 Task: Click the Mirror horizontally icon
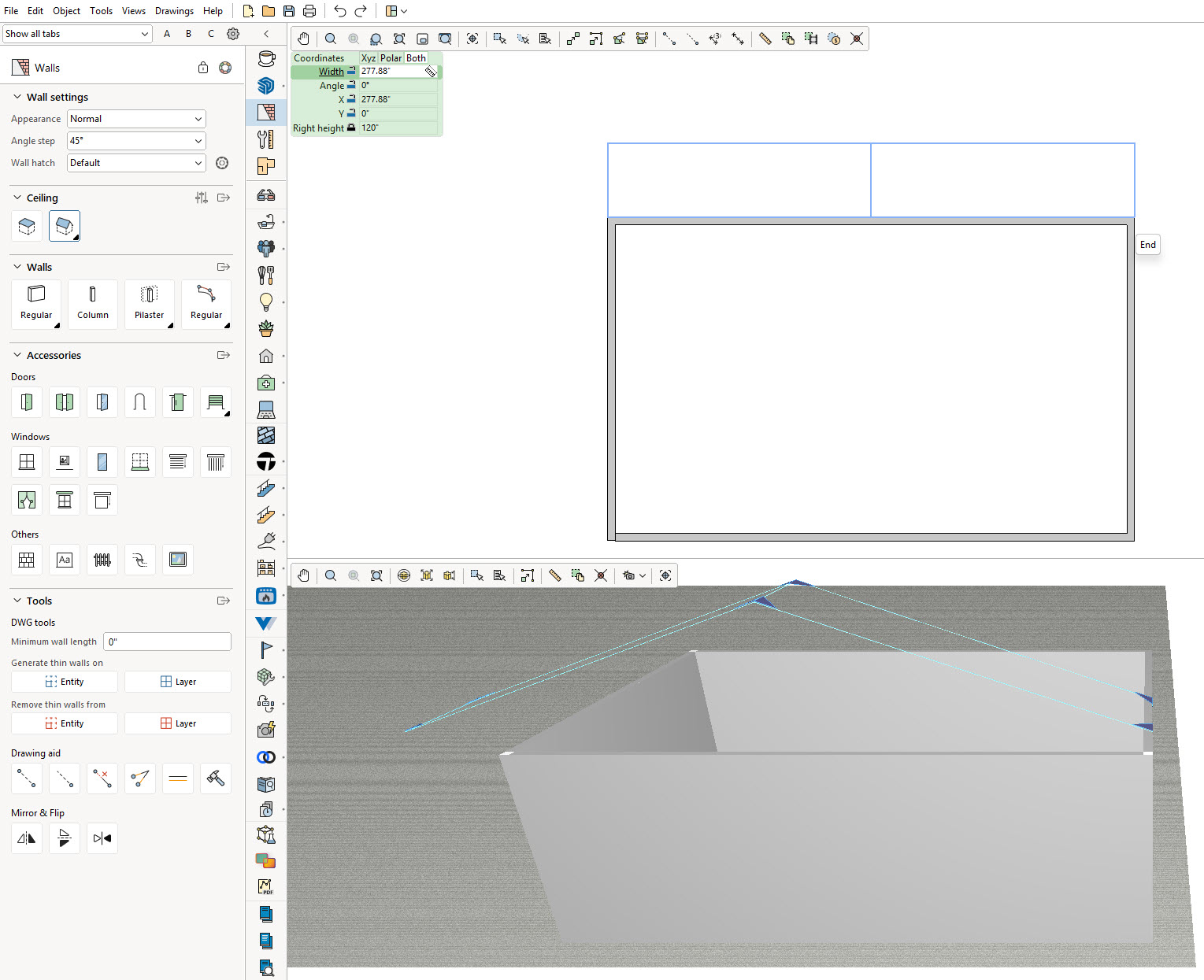click(x=27, y=838)
